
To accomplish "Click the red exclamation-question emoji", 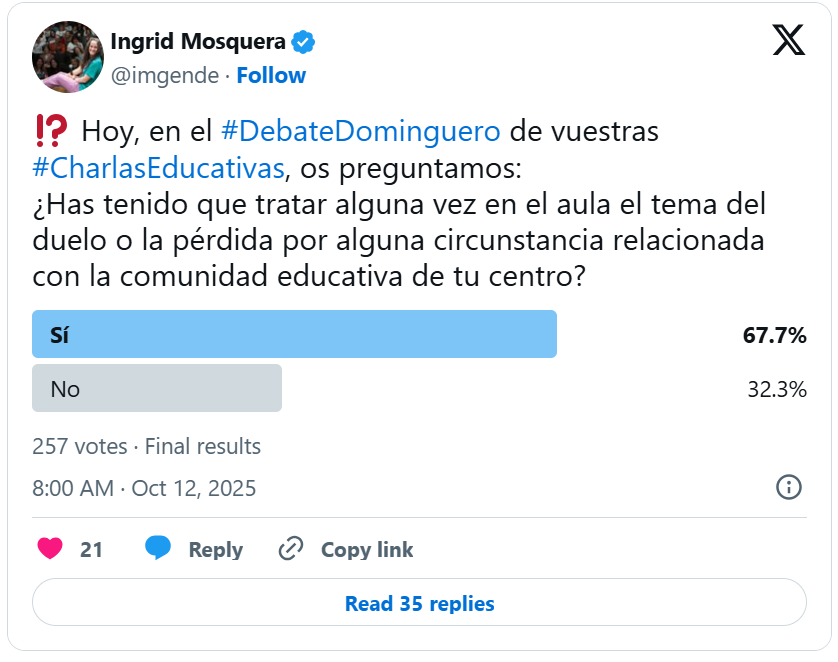I will point(50,131).
